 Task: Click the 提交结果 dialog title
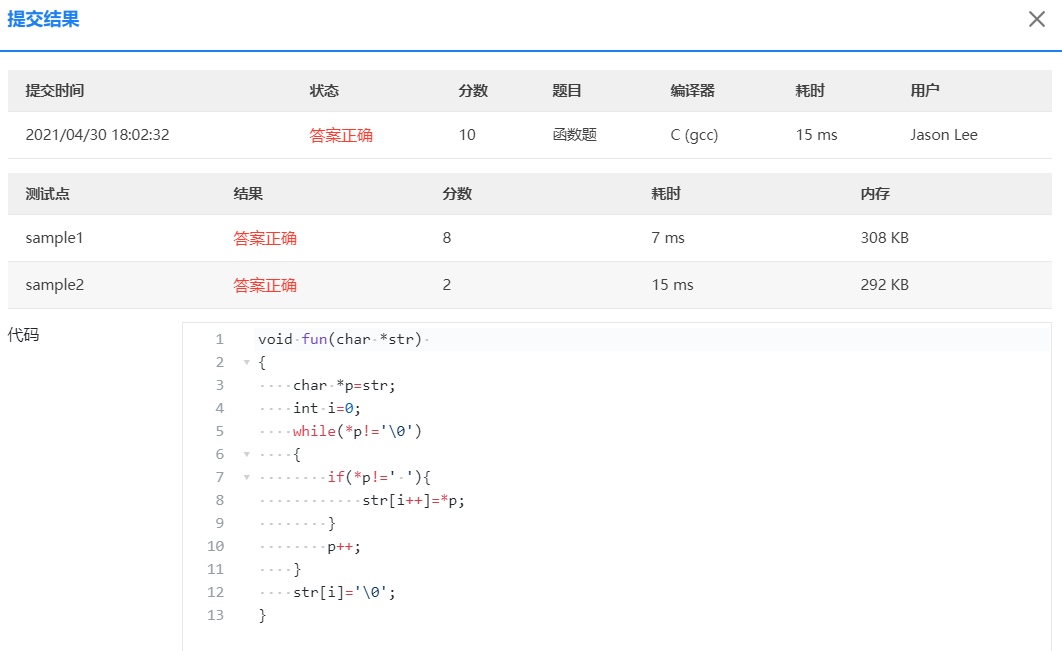pyautogui.click(x=43, y=19)
